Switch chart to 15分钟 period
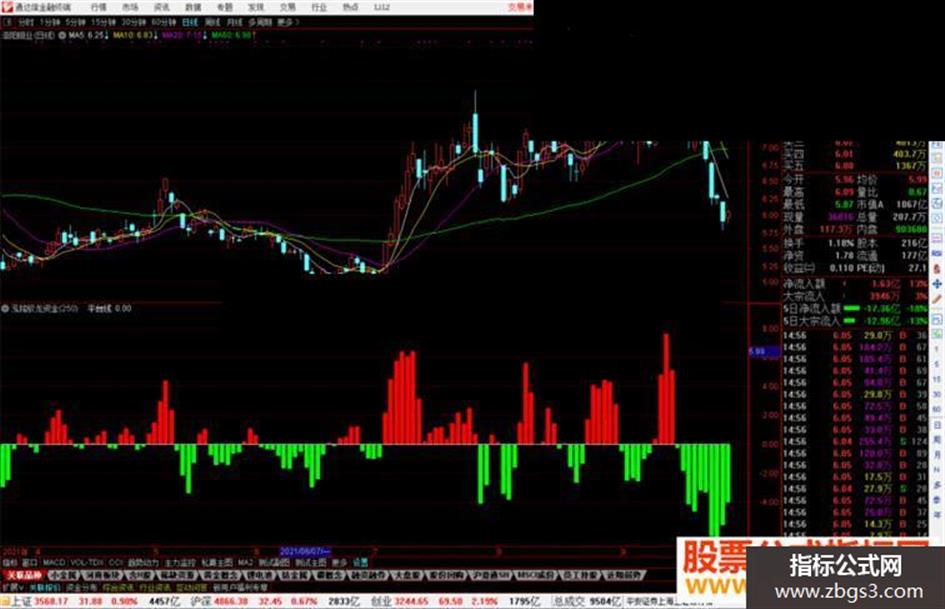The height and width of the screenshot is (609, 945). pyautogui.click(x=103, y=22)
